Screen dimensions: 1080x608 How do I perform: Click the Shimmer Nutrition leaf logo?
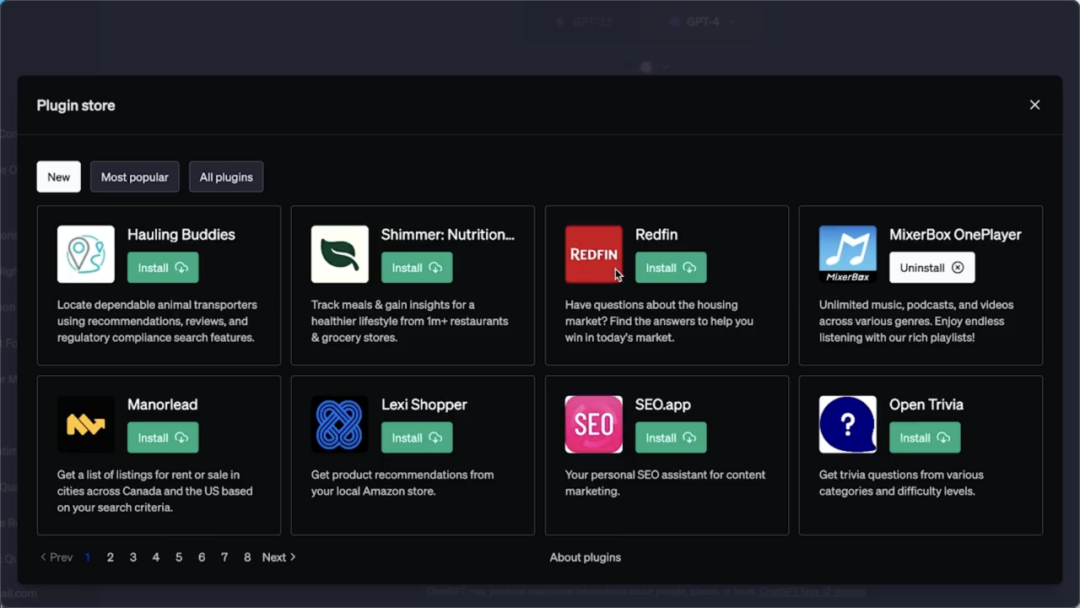(340, 254)
